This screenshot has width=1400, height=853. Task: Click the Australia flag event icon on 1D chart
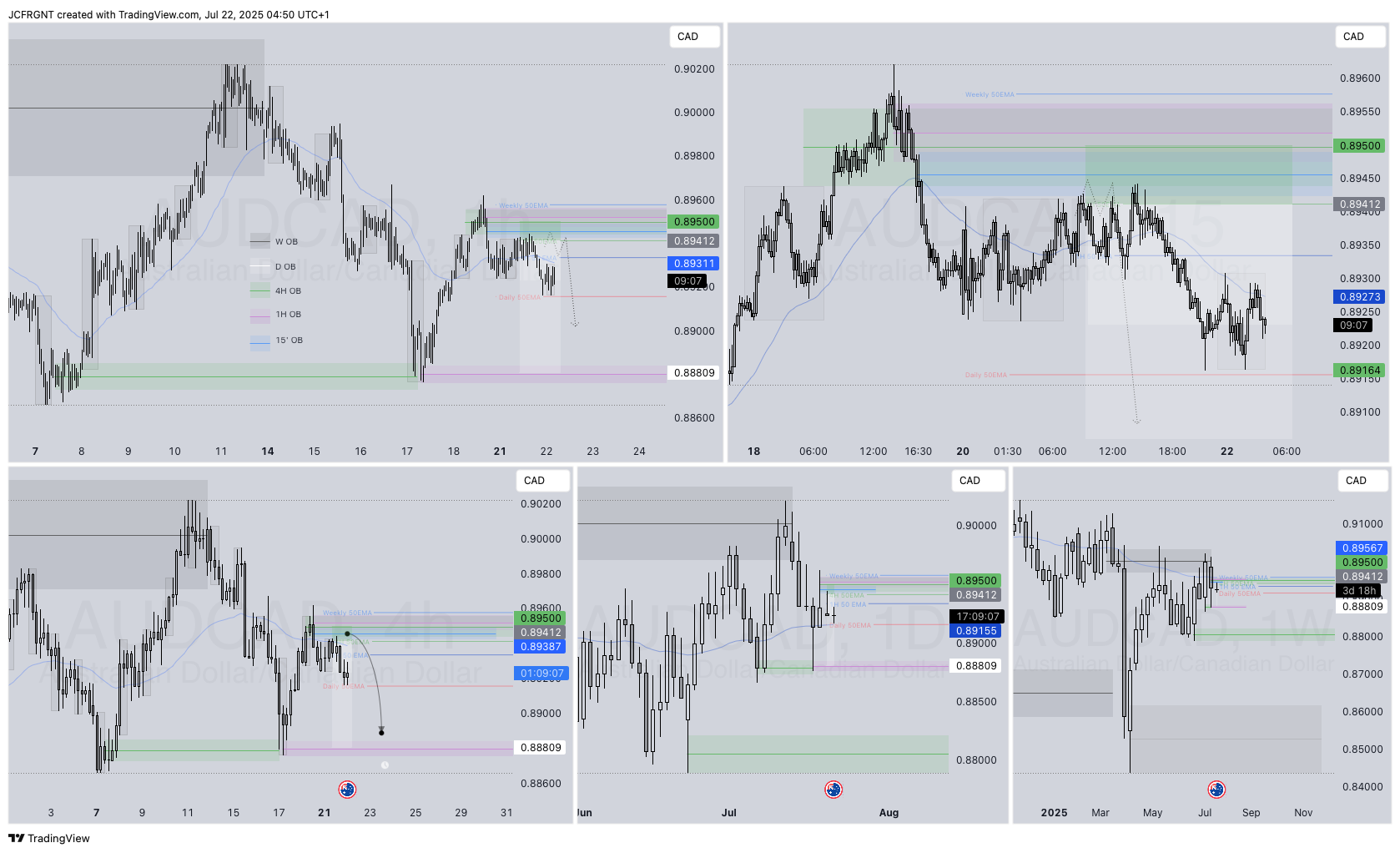833,790
